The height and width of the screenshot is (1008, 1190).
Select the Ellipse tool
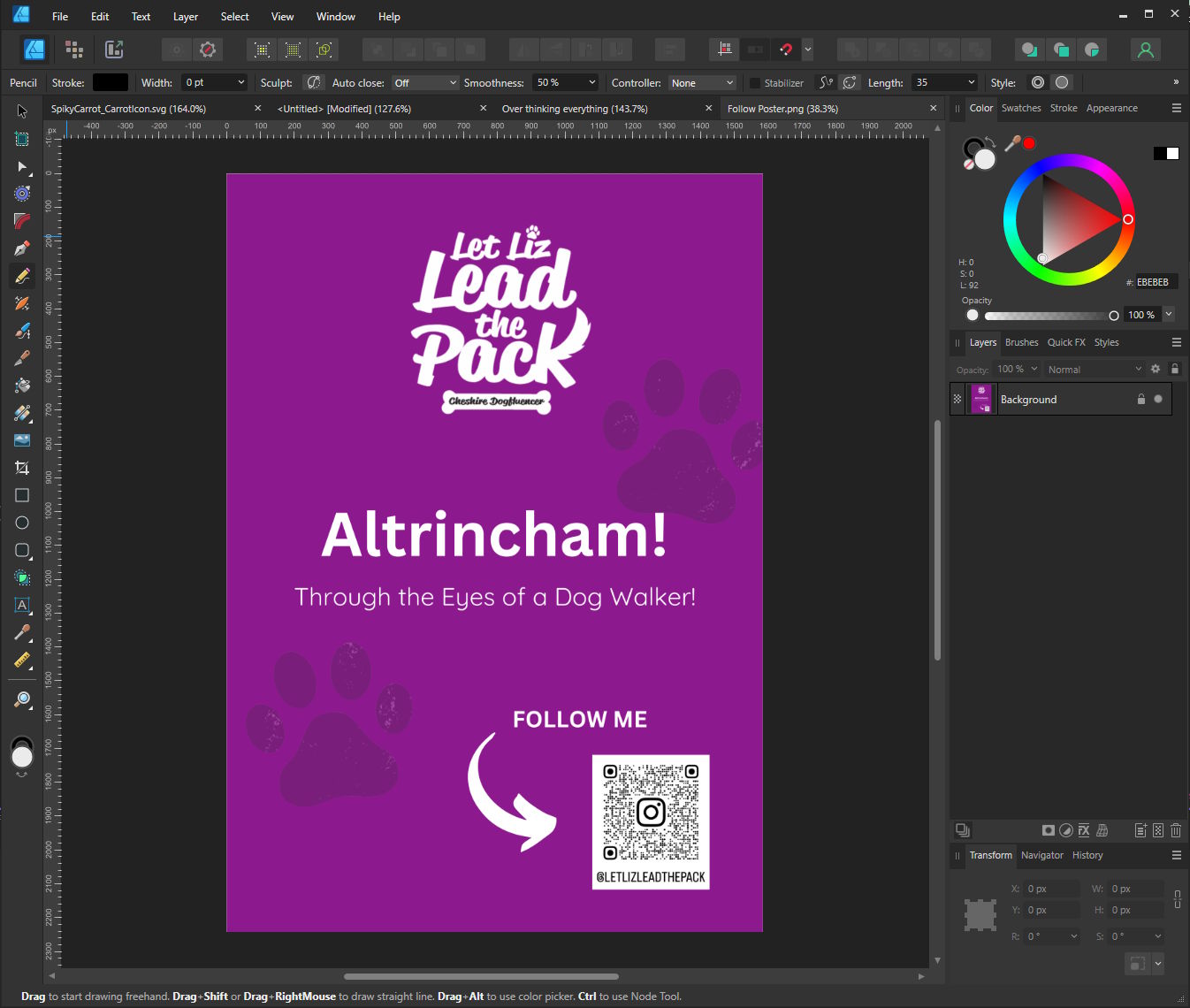click(x=22, y=523)
